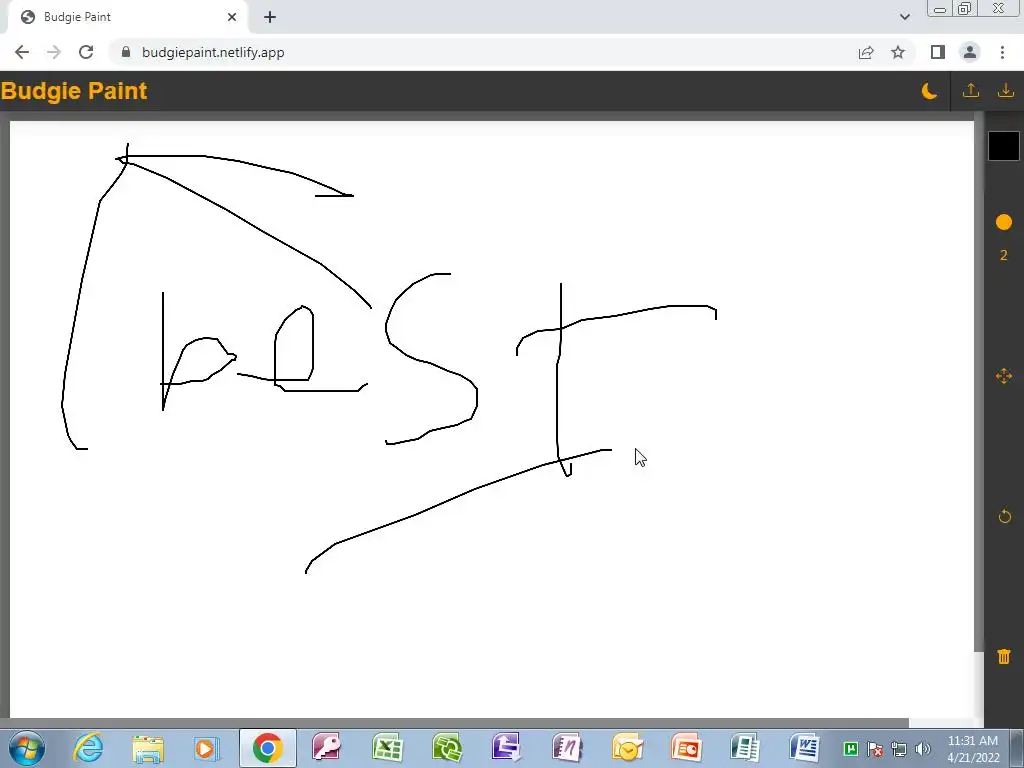Launch Outlook from the taskbar
Image resolution: width=1024 pixels, height=768 pixels.
point(628,748)
